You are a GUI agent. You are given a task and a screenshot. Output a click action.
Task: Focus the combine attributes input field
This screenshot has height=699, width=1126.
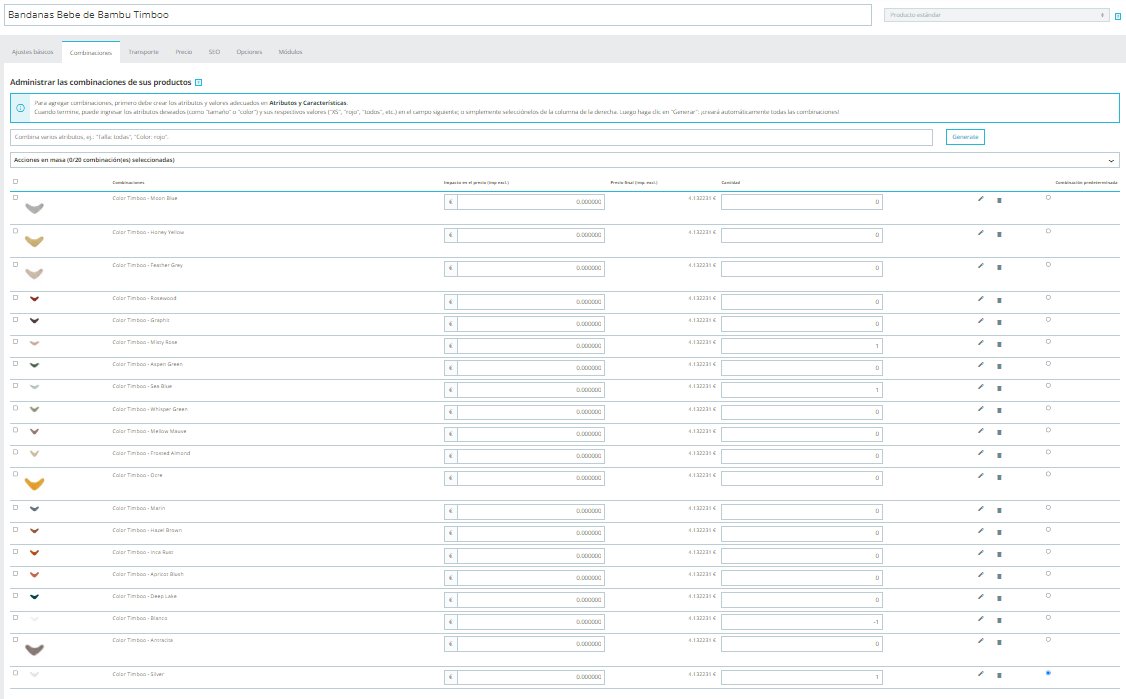click(471, 137)
